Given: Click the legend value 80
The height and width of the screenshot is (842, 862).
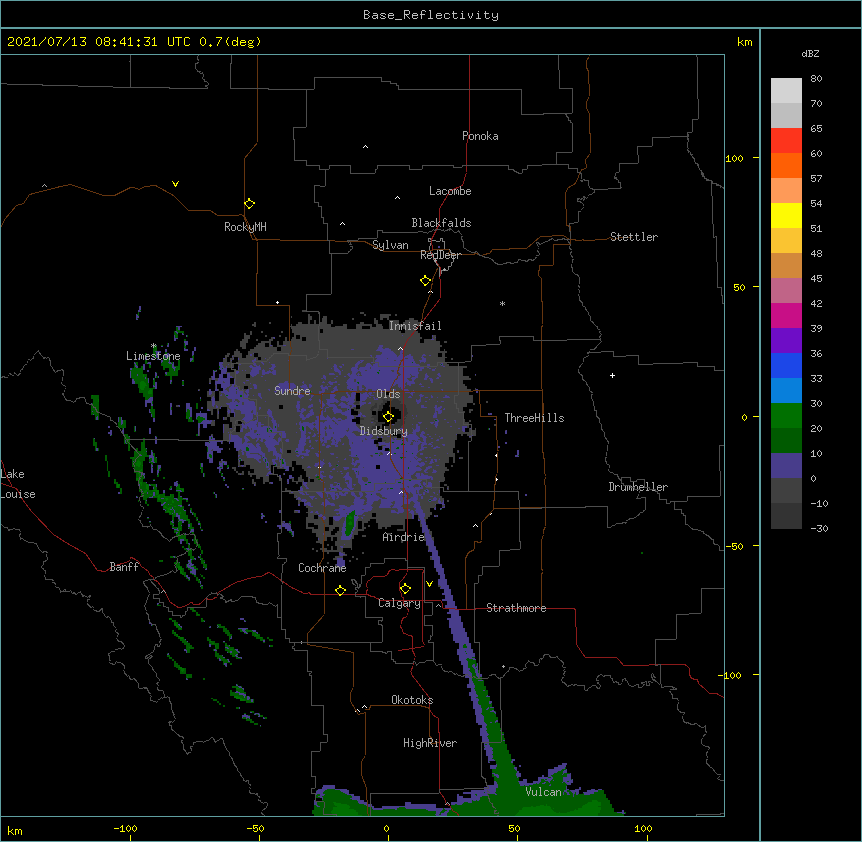Looking at the screenshot, I should 816,78.
